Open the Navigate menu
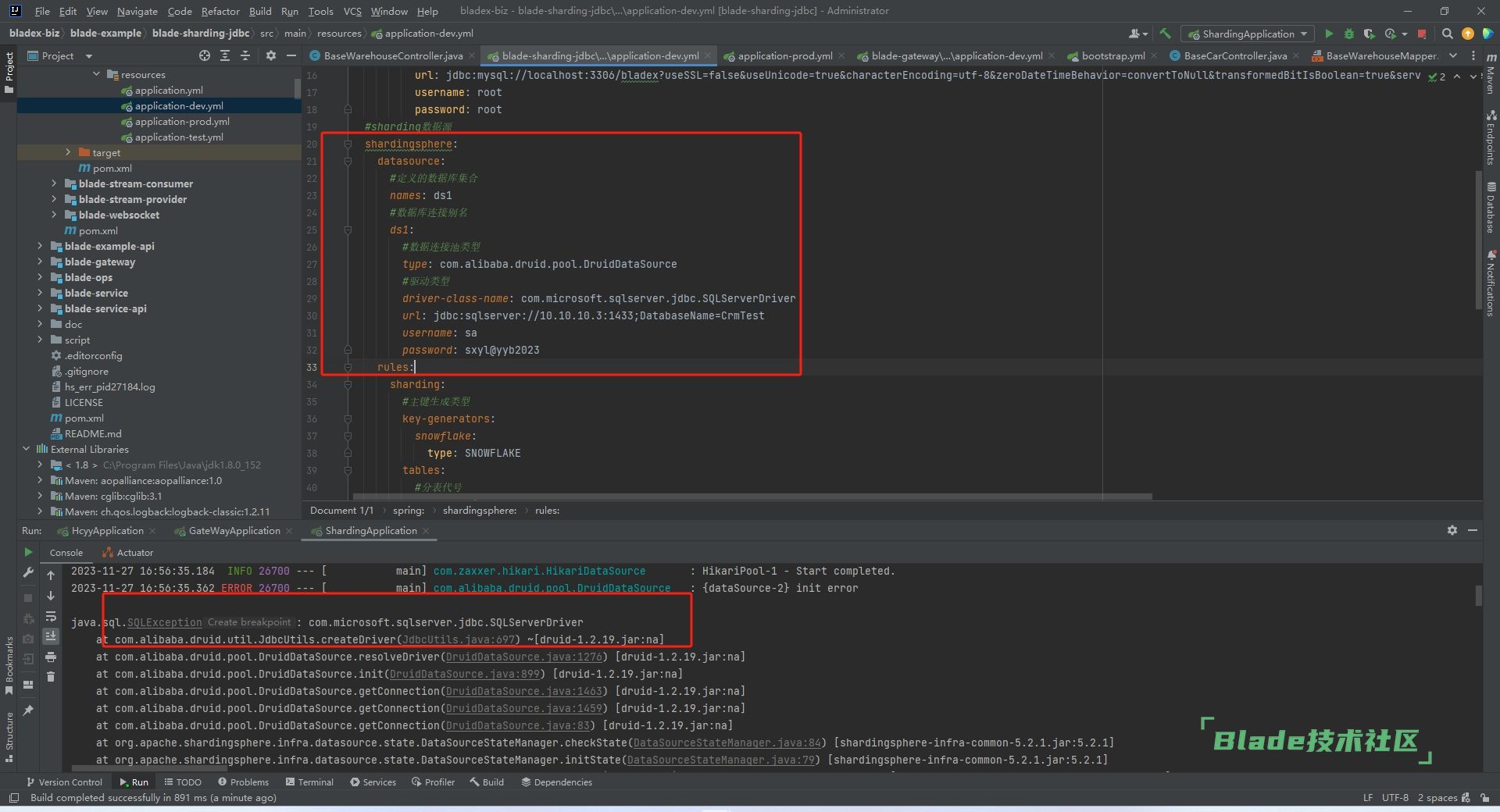The image size is (1500, 812). click(137, 11)
